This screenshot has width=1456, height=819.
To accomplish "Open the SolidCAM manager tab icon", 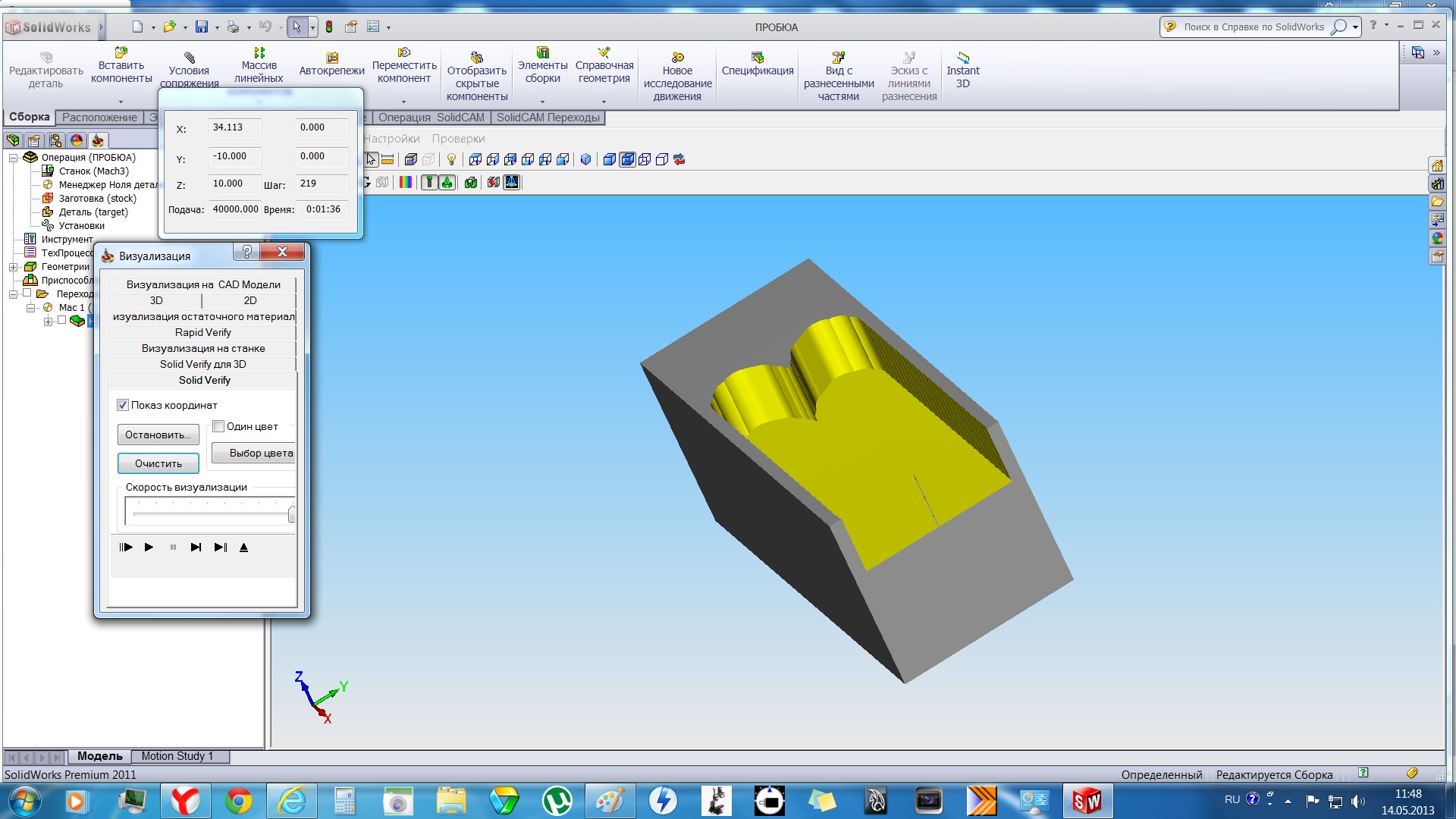I will point(97,141).
